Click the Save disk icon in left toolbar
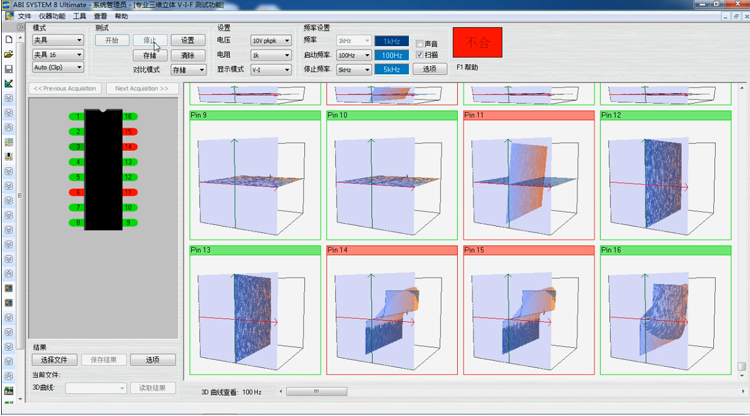This screenshot has width=750, height=416. pos(8,69)
